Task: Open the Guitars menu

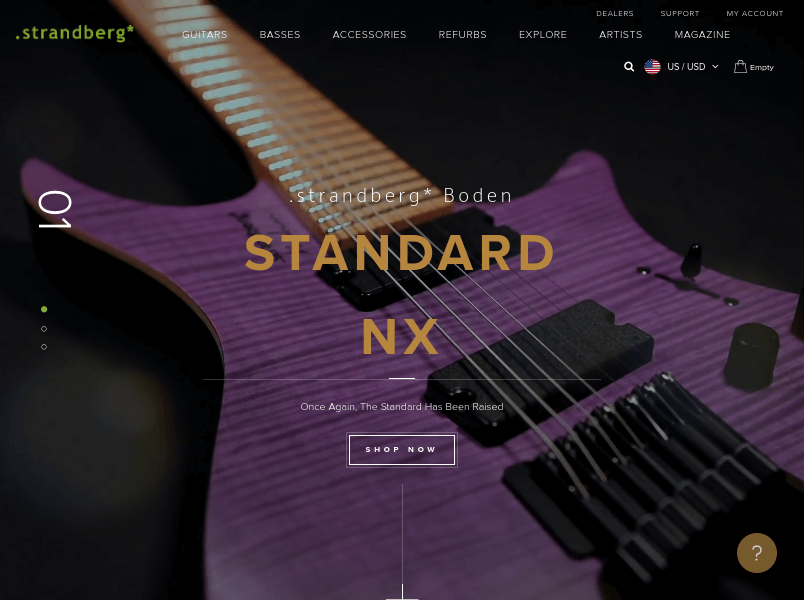Action: coord(205,34)
